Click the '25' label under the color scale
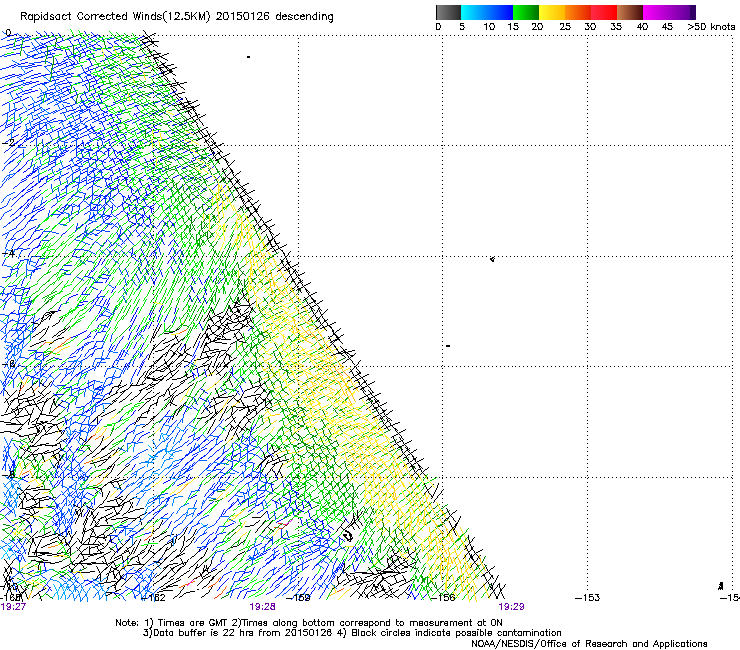Image resolution: width=740 pixels, height=650 pixels. click(x=565, y=27)
